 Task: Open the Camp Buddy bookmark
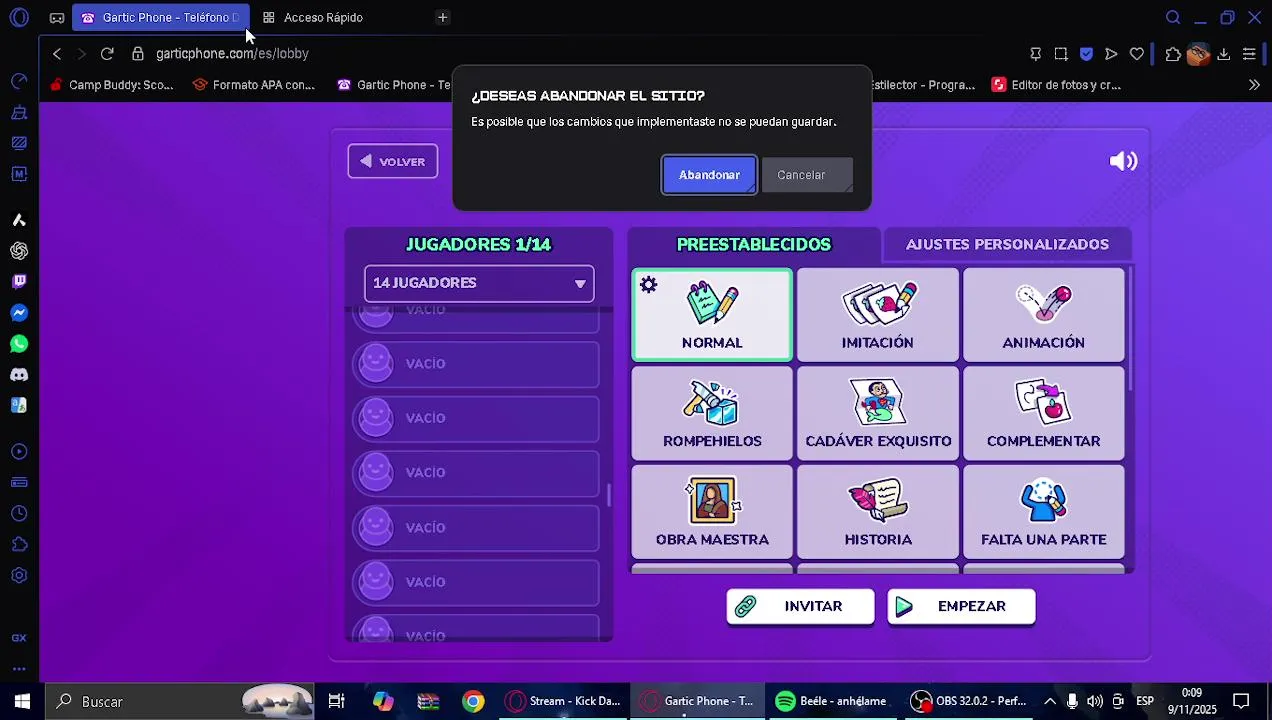tap(112, 85)
